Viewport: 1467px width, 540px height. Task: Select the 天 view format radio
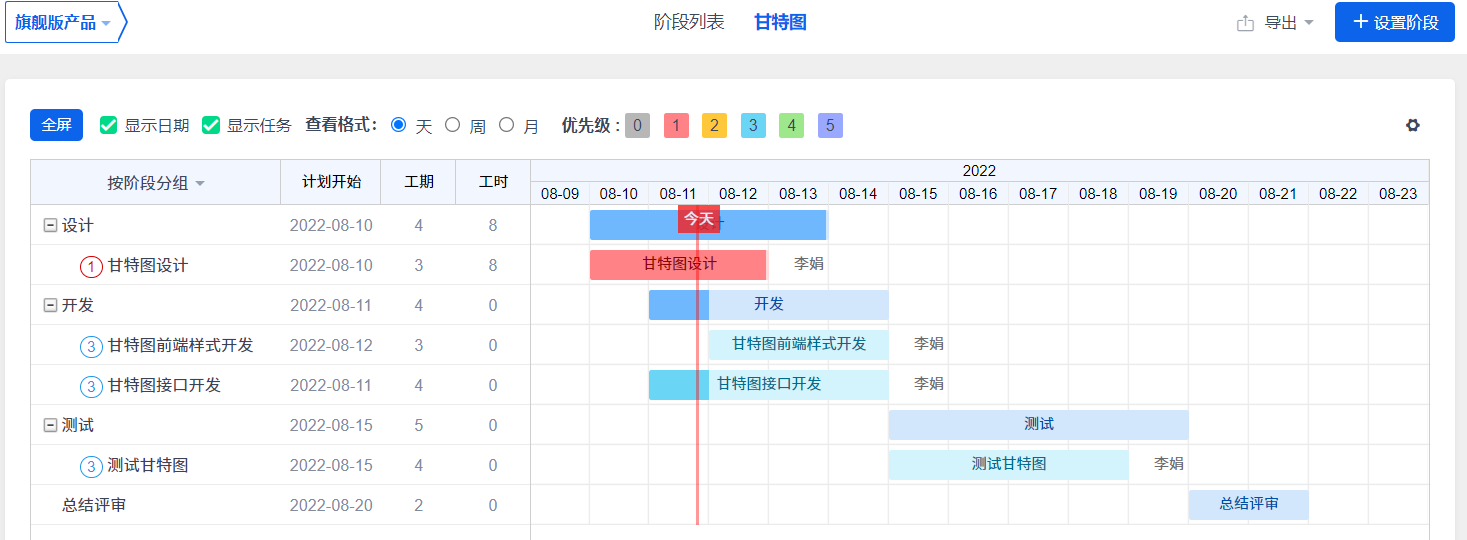399,125
